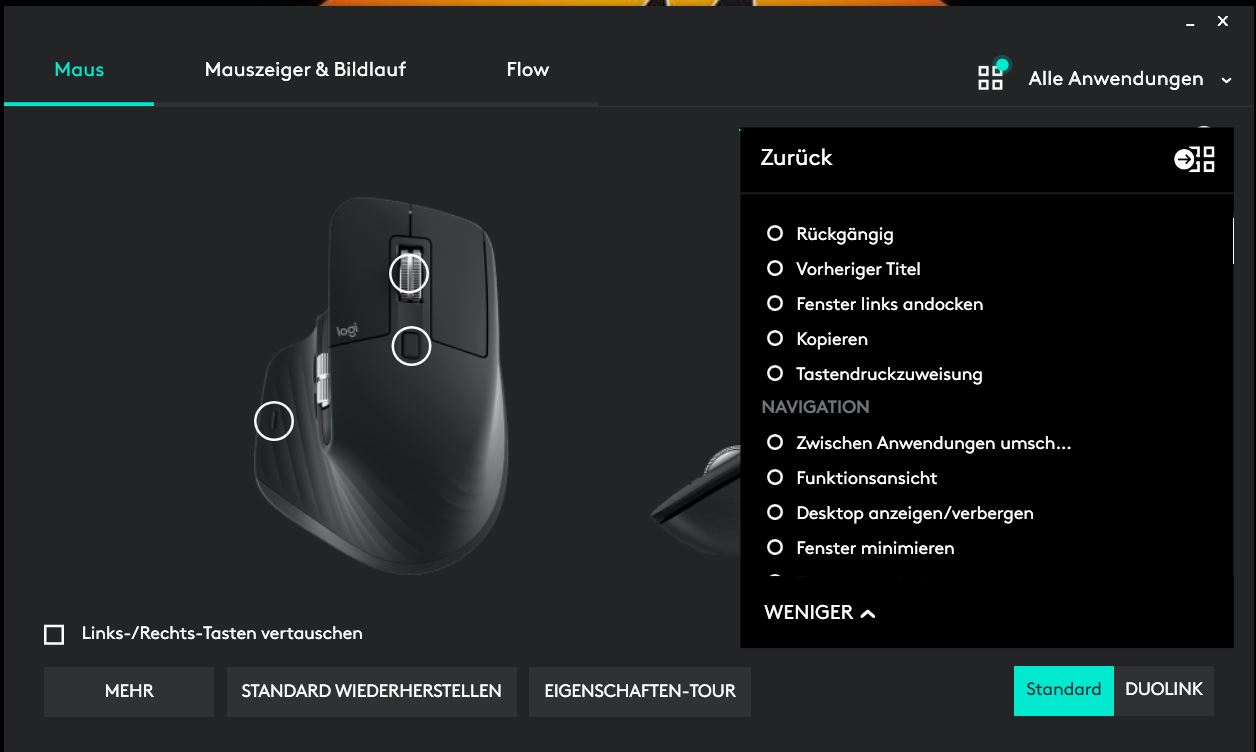Select the Rückgängig radio option
1256x752 pixels.
click(775, 234)
